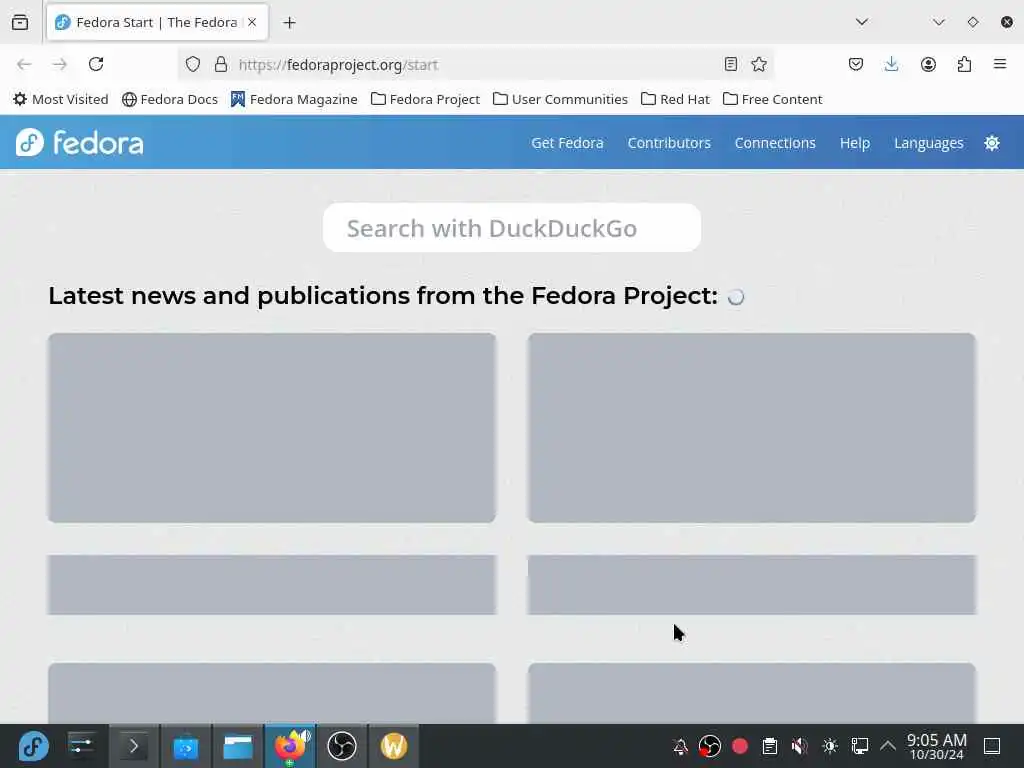
Task: Open the OBS Studio taskbar icon
Action: (342, 746)
